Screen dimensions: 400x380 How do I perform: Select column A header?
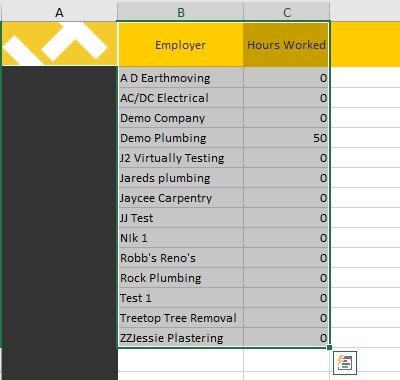tap(59, 13)
